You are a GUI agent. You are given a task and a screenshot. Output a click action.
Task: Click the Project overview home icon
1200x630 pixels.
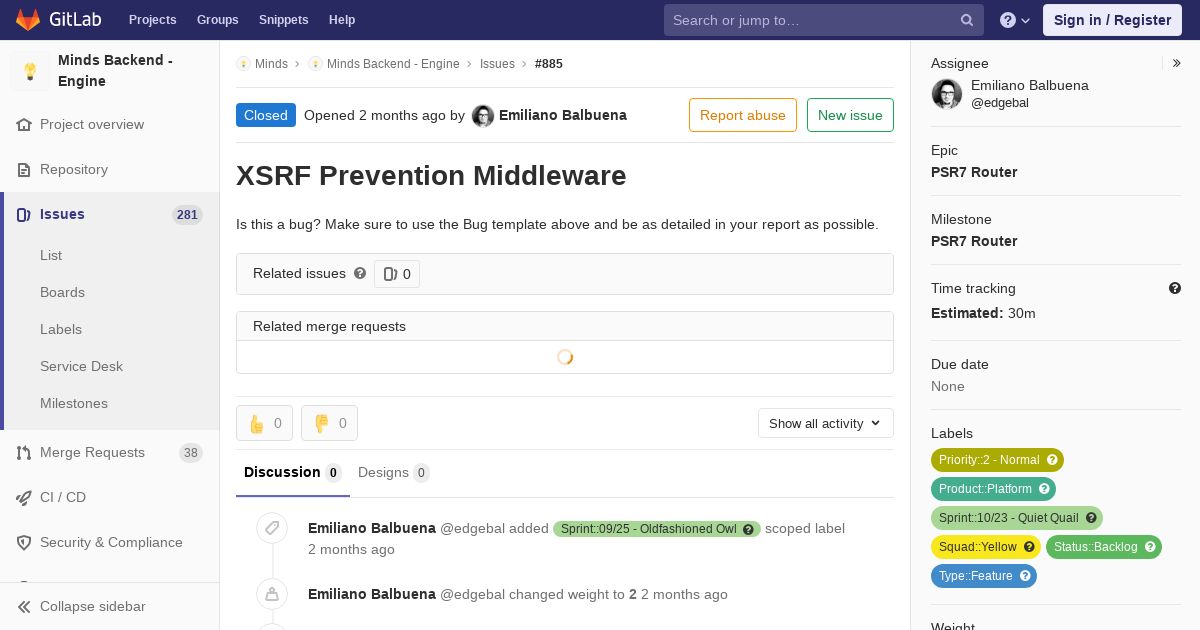24,125
